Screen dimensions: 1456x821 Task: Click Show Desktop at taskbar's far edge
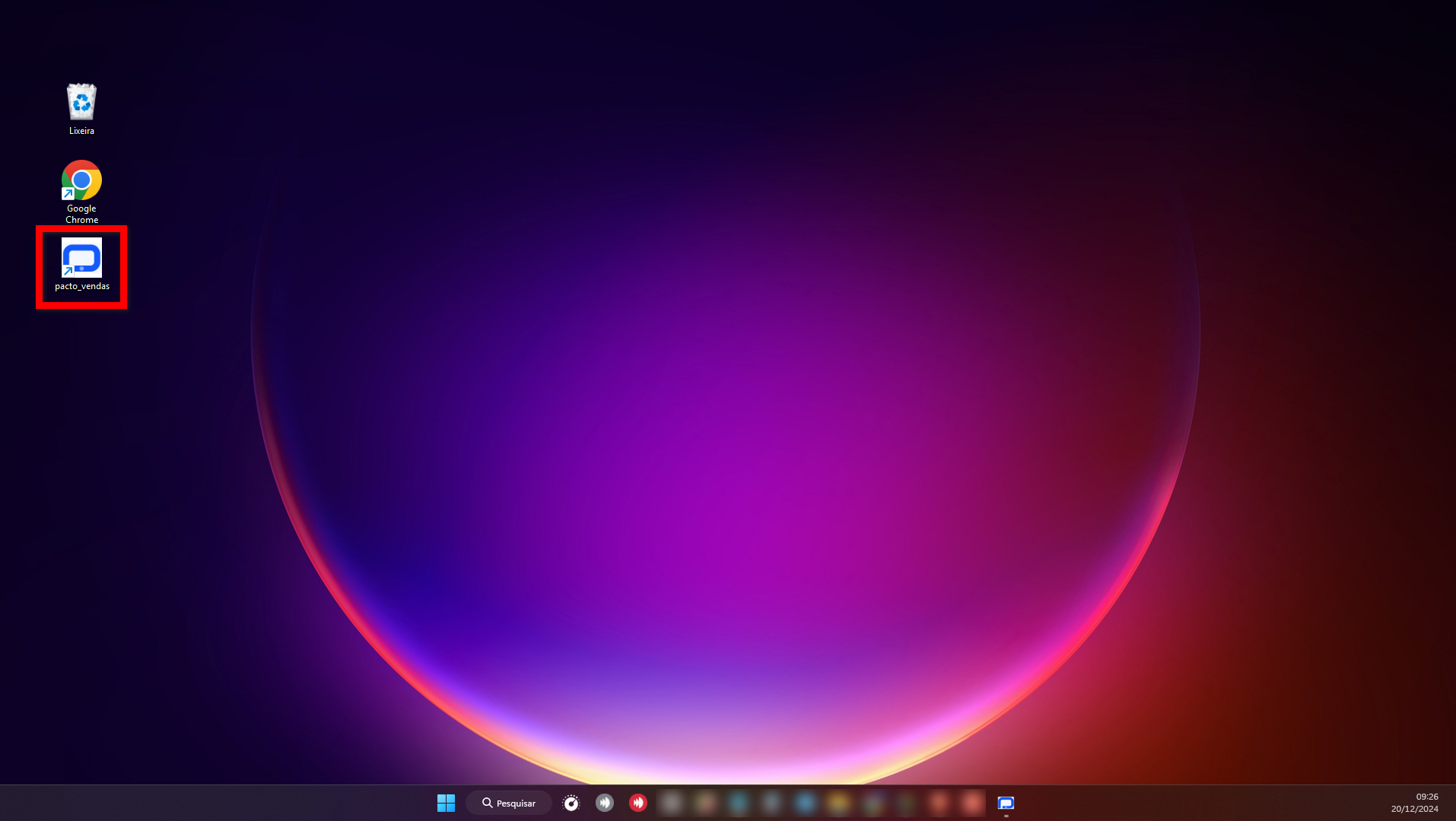pos(1453,803)
